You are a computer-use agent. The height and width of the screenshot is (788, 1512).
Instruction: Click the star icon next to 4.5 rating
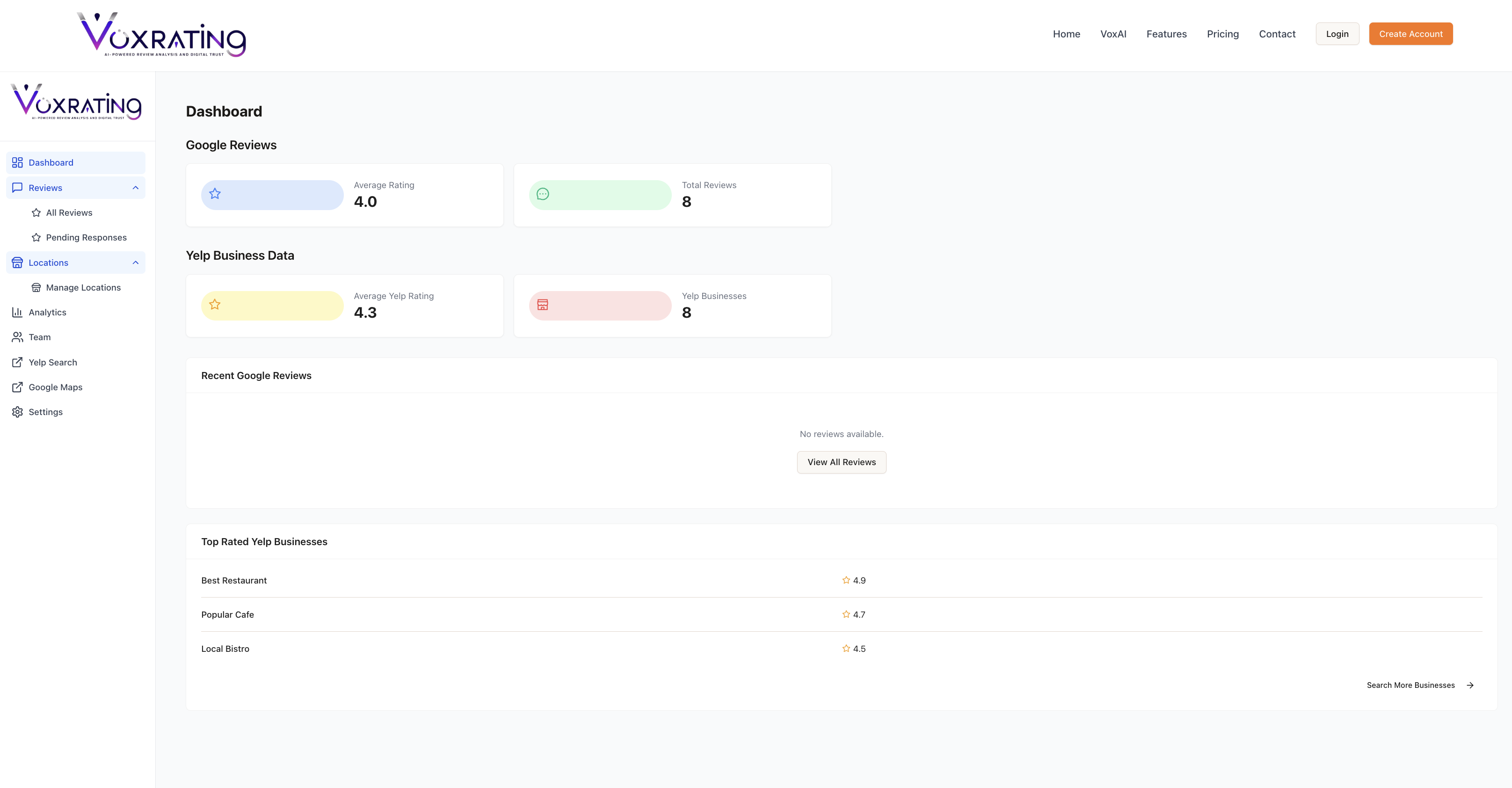coord(846,648)
